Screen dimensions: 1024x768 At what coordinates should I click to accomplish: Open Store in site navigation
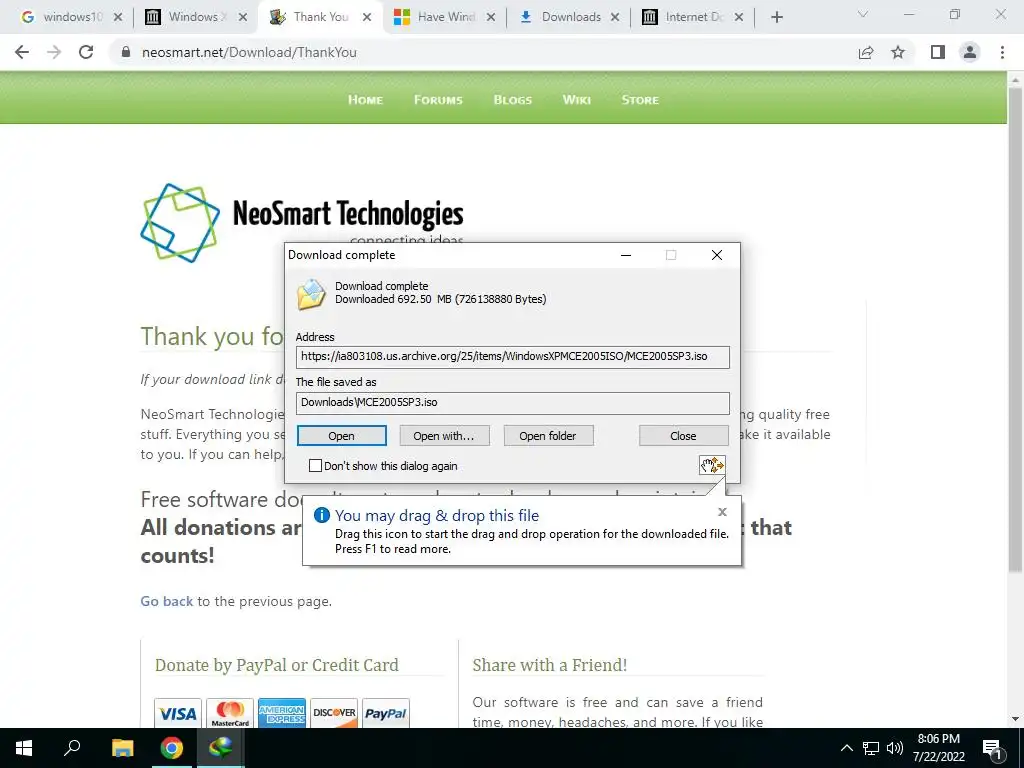coord(640,100)
